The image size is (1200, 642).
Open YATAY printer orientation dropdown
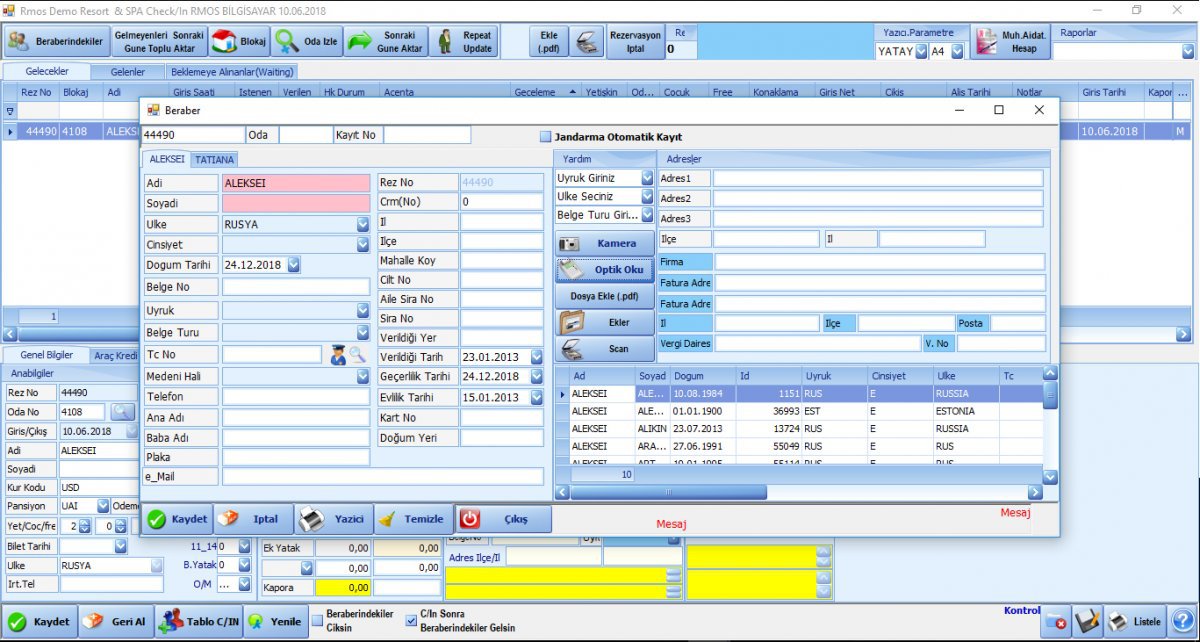pos(920,51)
